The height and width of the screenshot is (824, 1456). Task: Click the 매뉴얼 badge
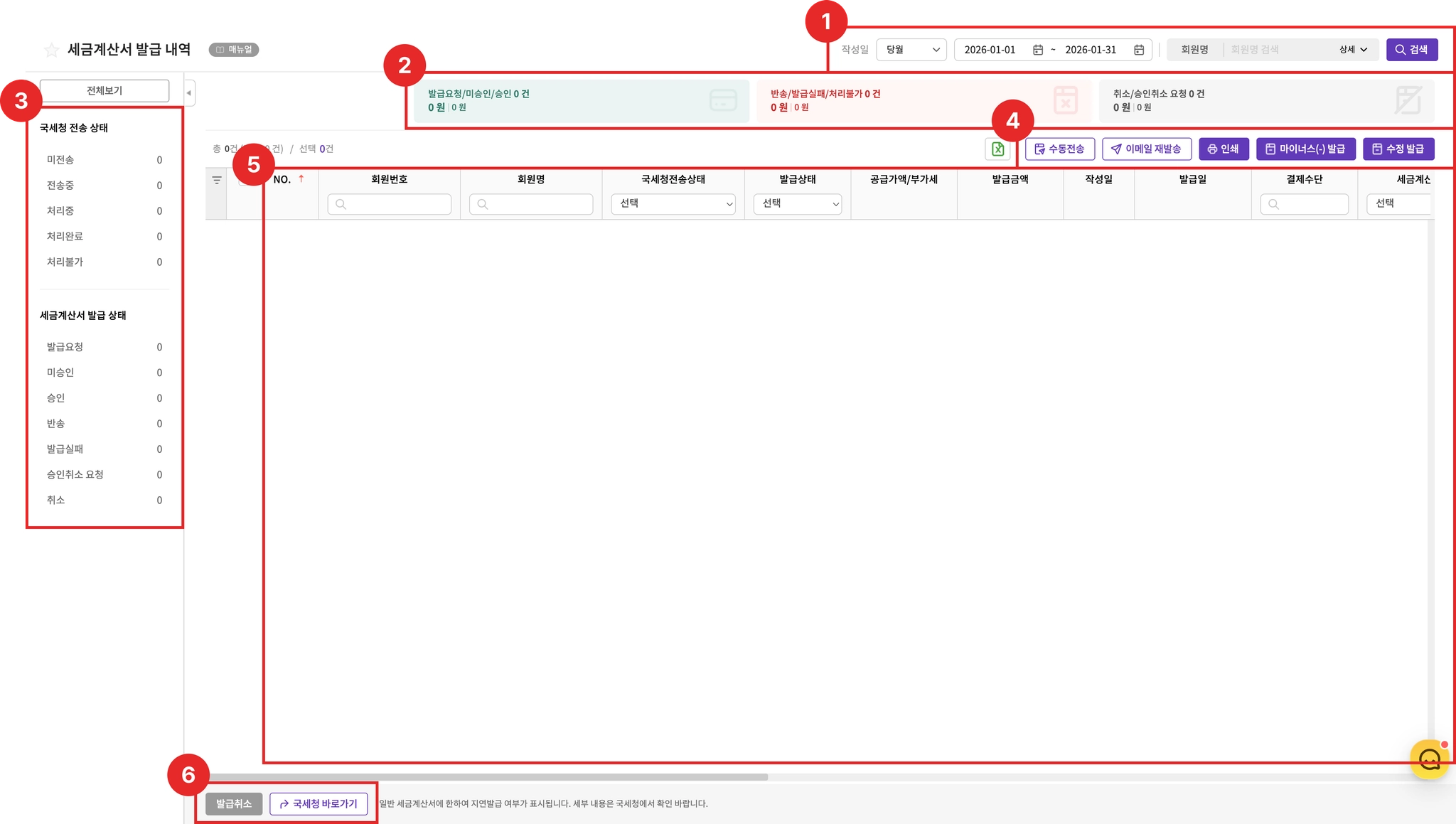[234, 50]
